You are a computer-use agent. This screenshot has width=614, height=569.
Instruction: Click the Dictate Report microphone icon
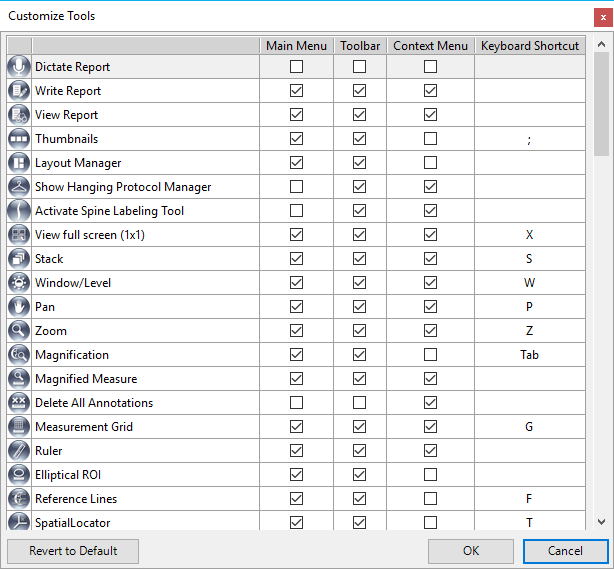[19, 67]
